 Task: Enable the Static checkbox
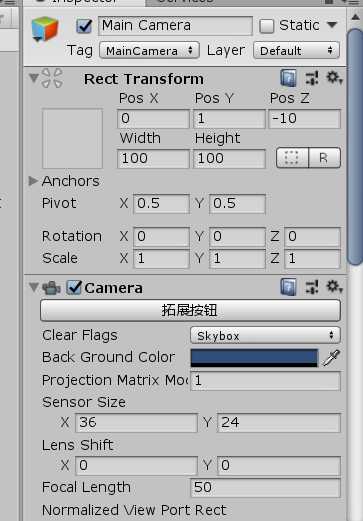267,26
